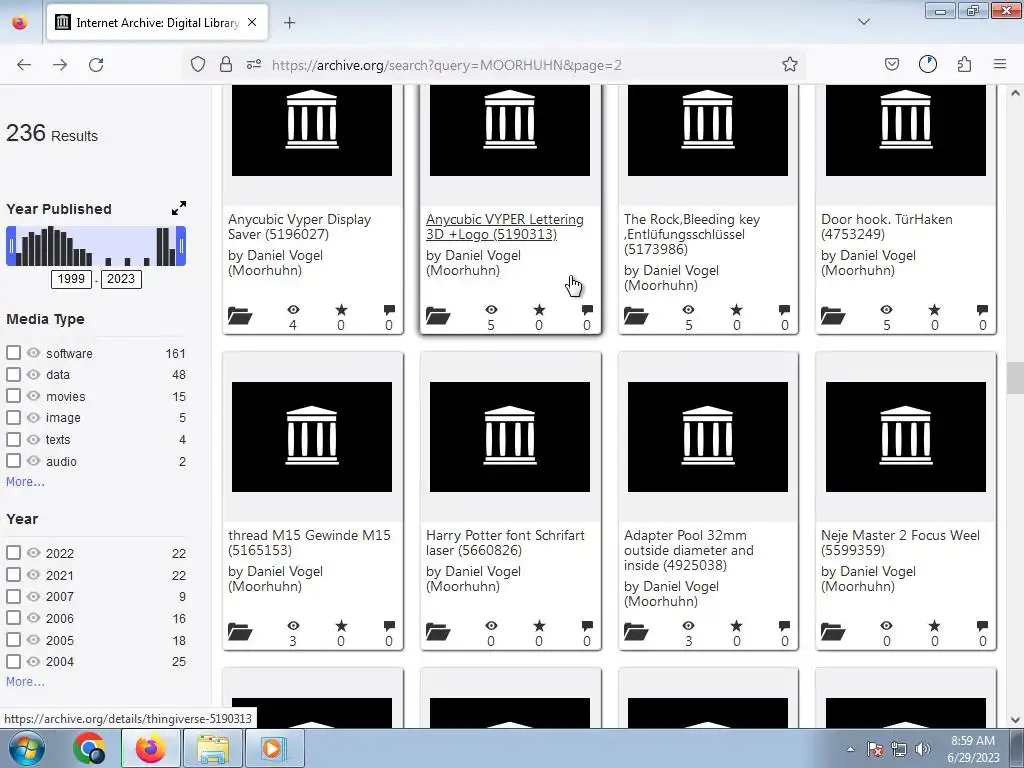The image size is (1024, 768).
Task: Expand the Year Published histogram
Action: (179, 208)
